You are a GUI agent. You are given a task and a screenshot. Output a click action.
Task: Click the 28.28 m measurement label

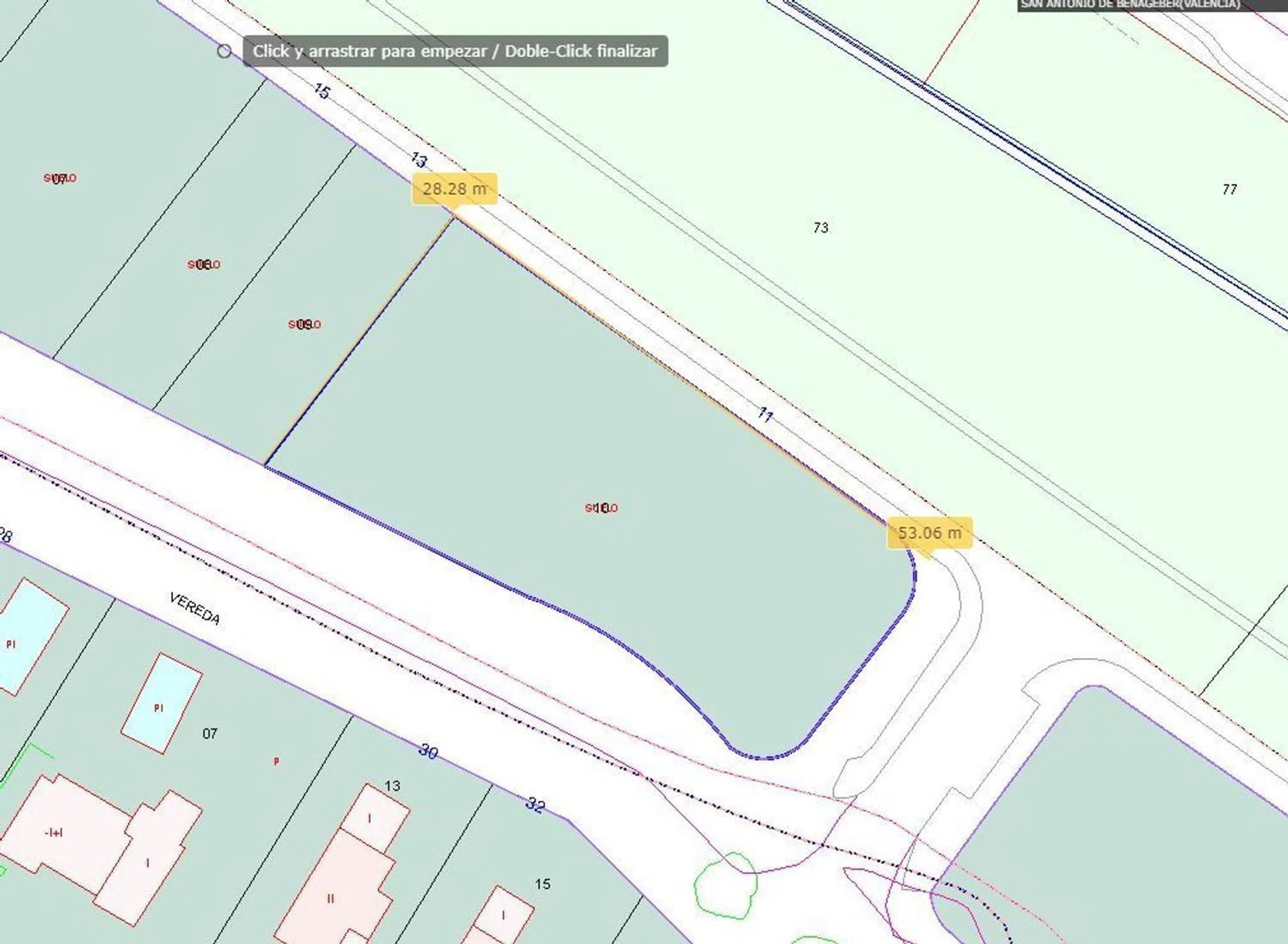pyautogui.click(x=454, y=189)
